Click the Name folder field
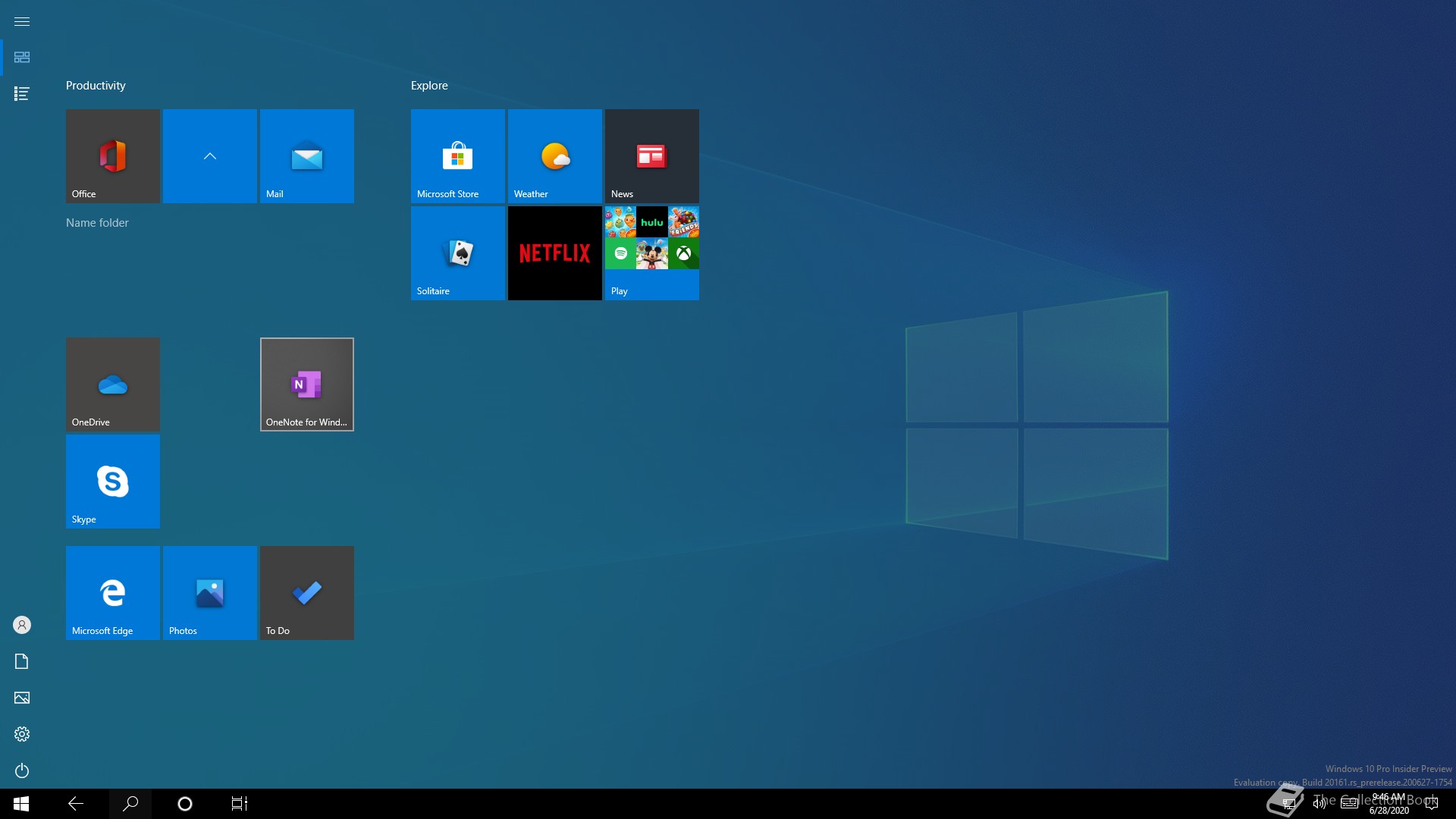The image size is (1456, 819). pos(97,223)
